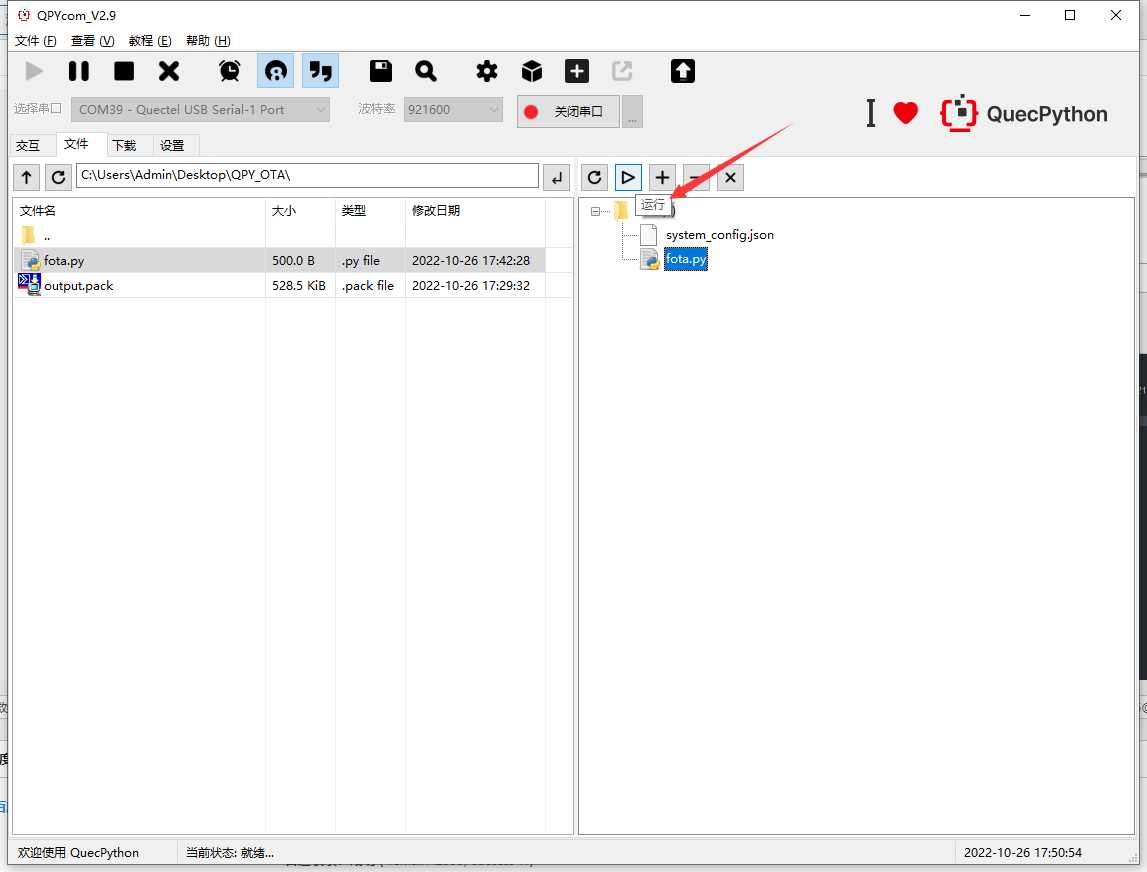Viewport: 1147px width, 872px height.
Task: Click the pause icon in the toolbar
Action: 78,71
